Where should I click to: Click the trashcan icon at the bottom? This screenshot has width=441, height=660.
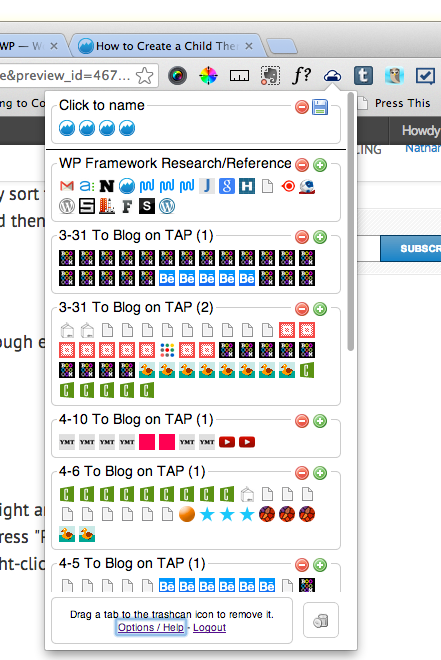(321, 620)
